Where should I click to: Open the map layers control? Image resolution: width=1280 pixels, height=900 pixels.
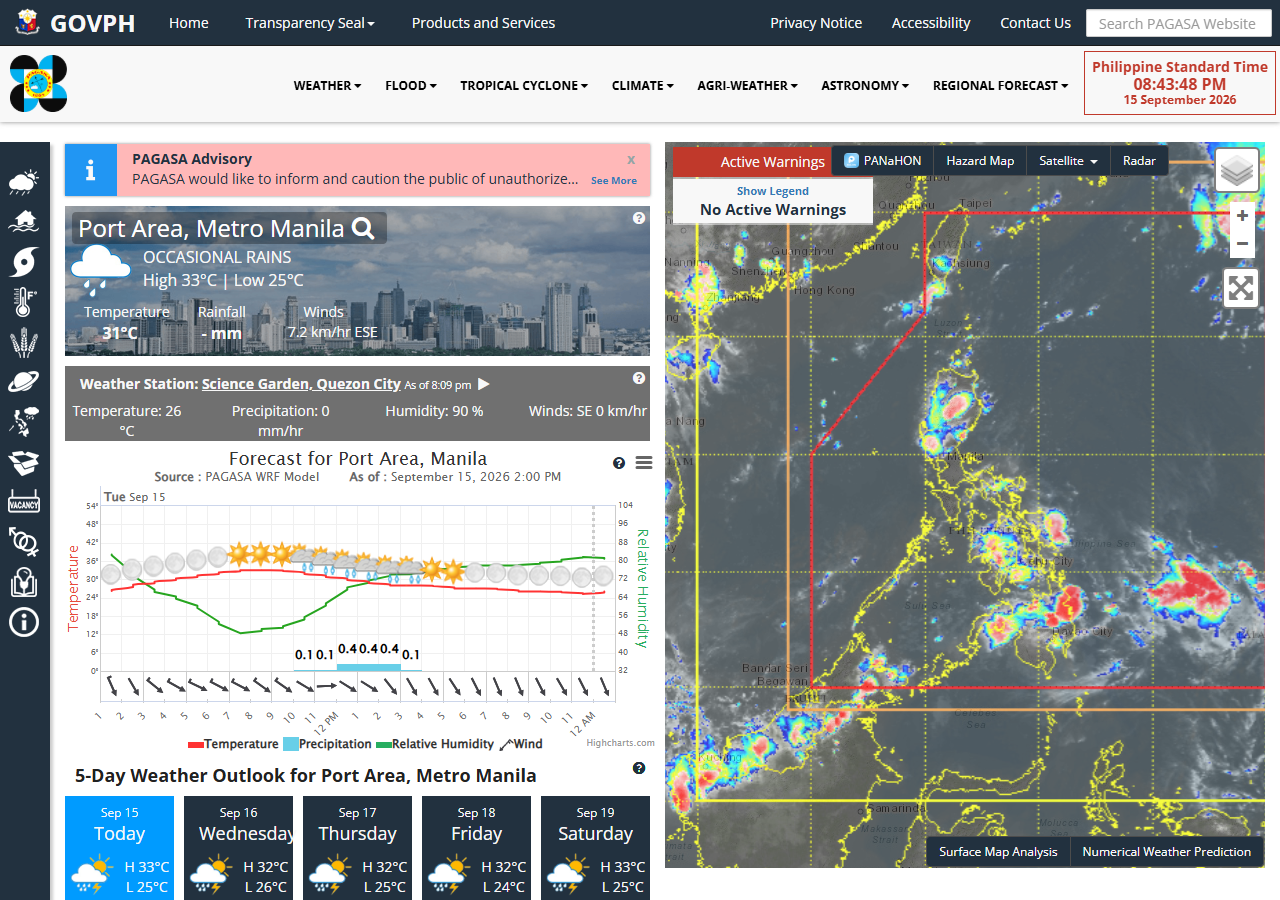1237,171
